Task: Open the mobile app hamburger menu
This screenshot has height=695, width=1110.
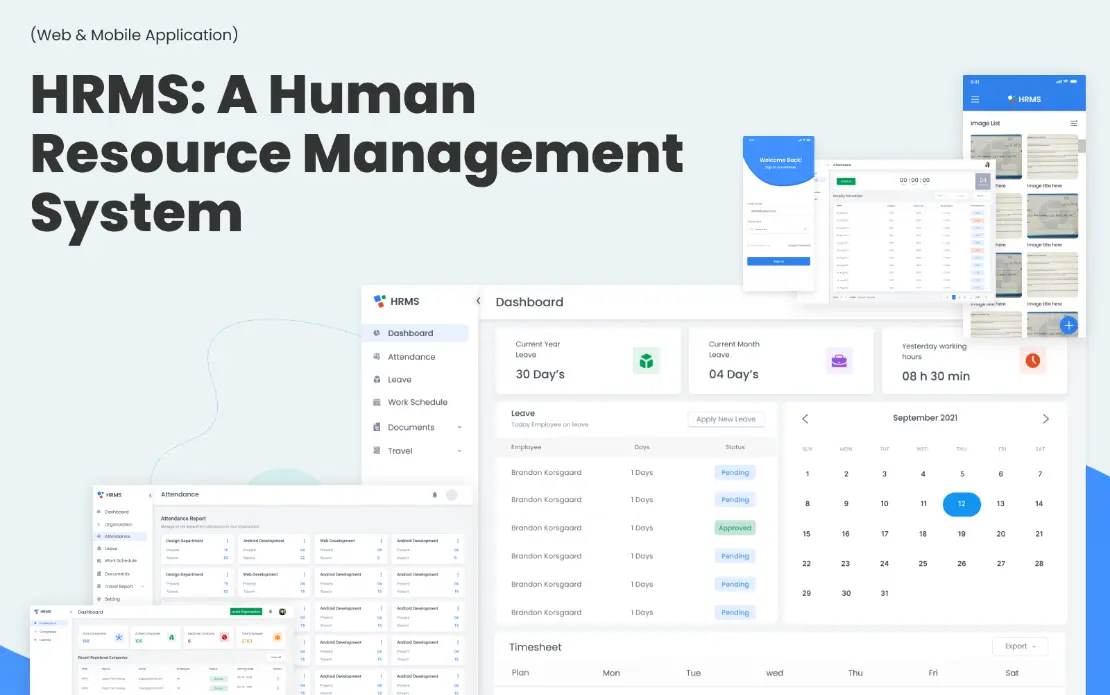Action: [x=976, y=99]
